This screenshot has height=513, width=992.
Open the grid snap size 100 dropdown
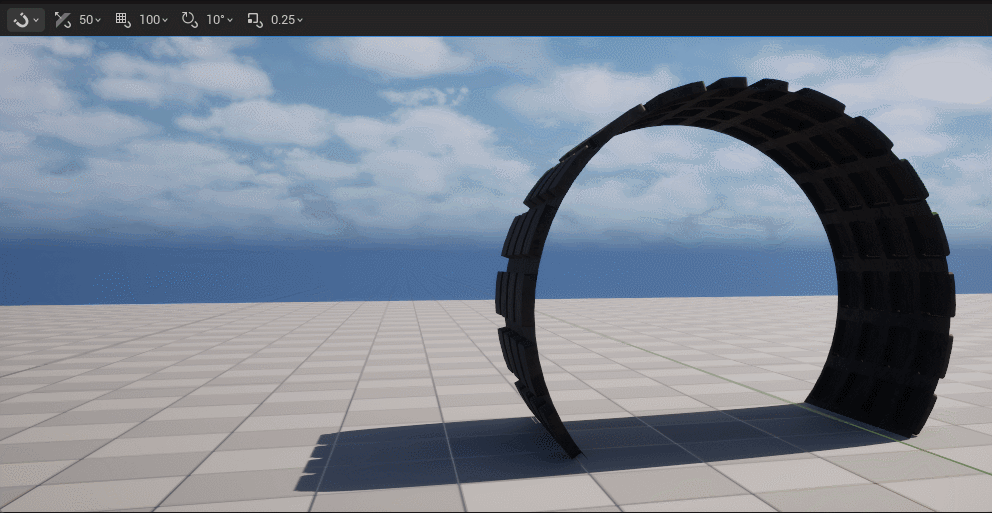[x=154, y=20]
